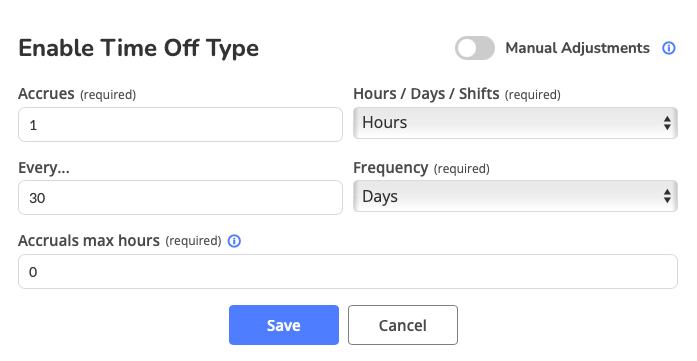697x361 pixels.
Task: Click the Every... label above 30
Action: point(44,168)
